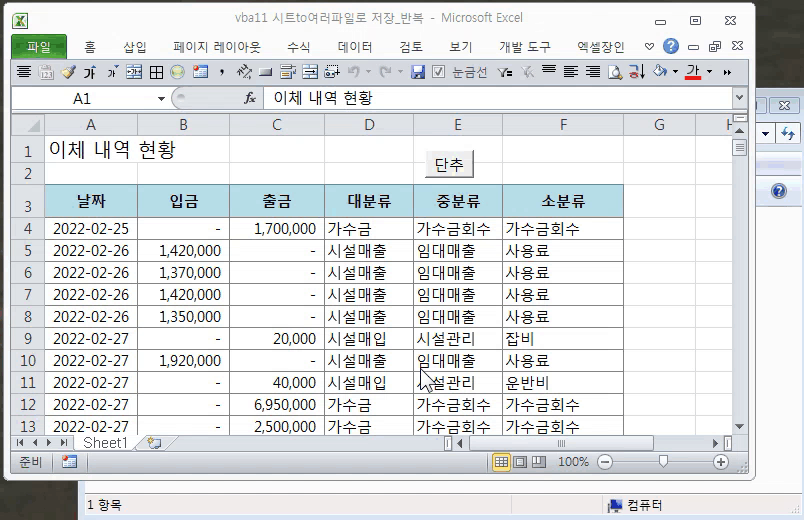Viewport: 804px width, 520px height.
Task: Increase font size with the large 가 icon
Action: pyautogui.click(x=90, y=72)
